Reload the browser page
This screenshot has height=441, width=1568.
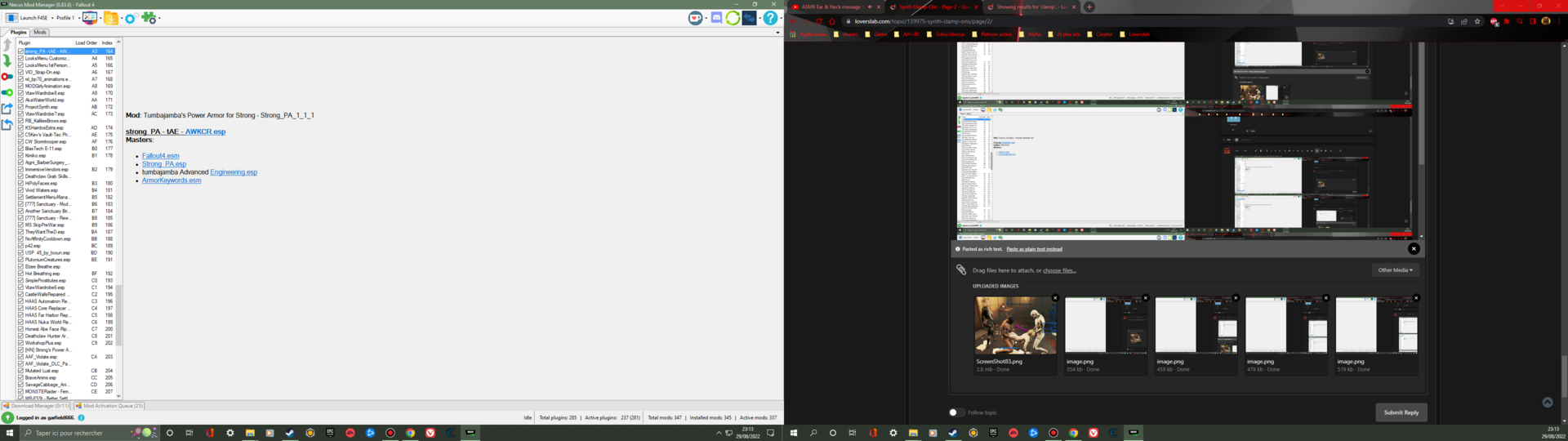click(x=819, y=21)
